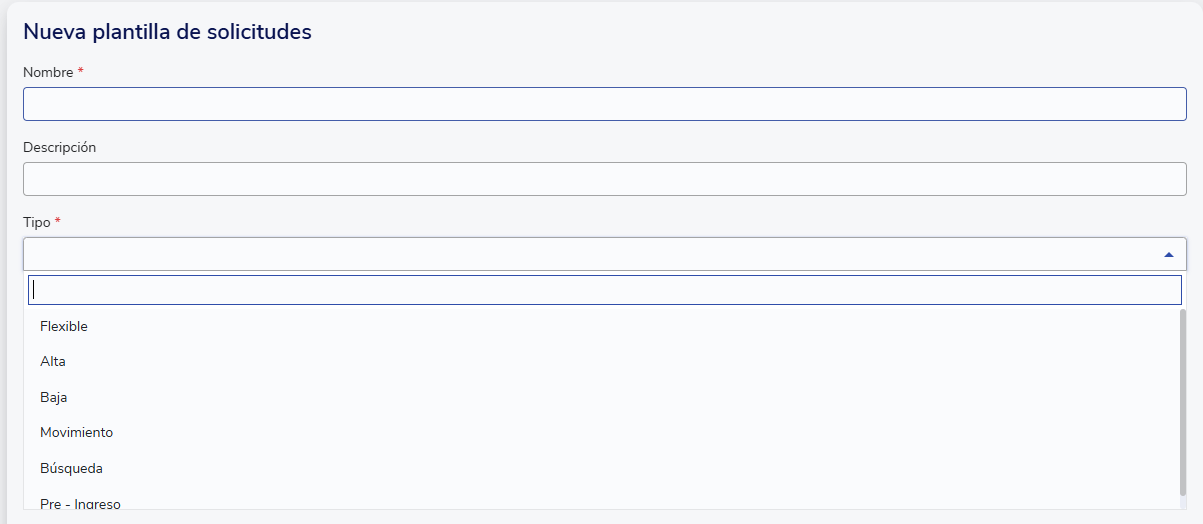Screen dimensions: 1203x524
Task: Focus the Descripción input field
Action: (x=604, y=179)
